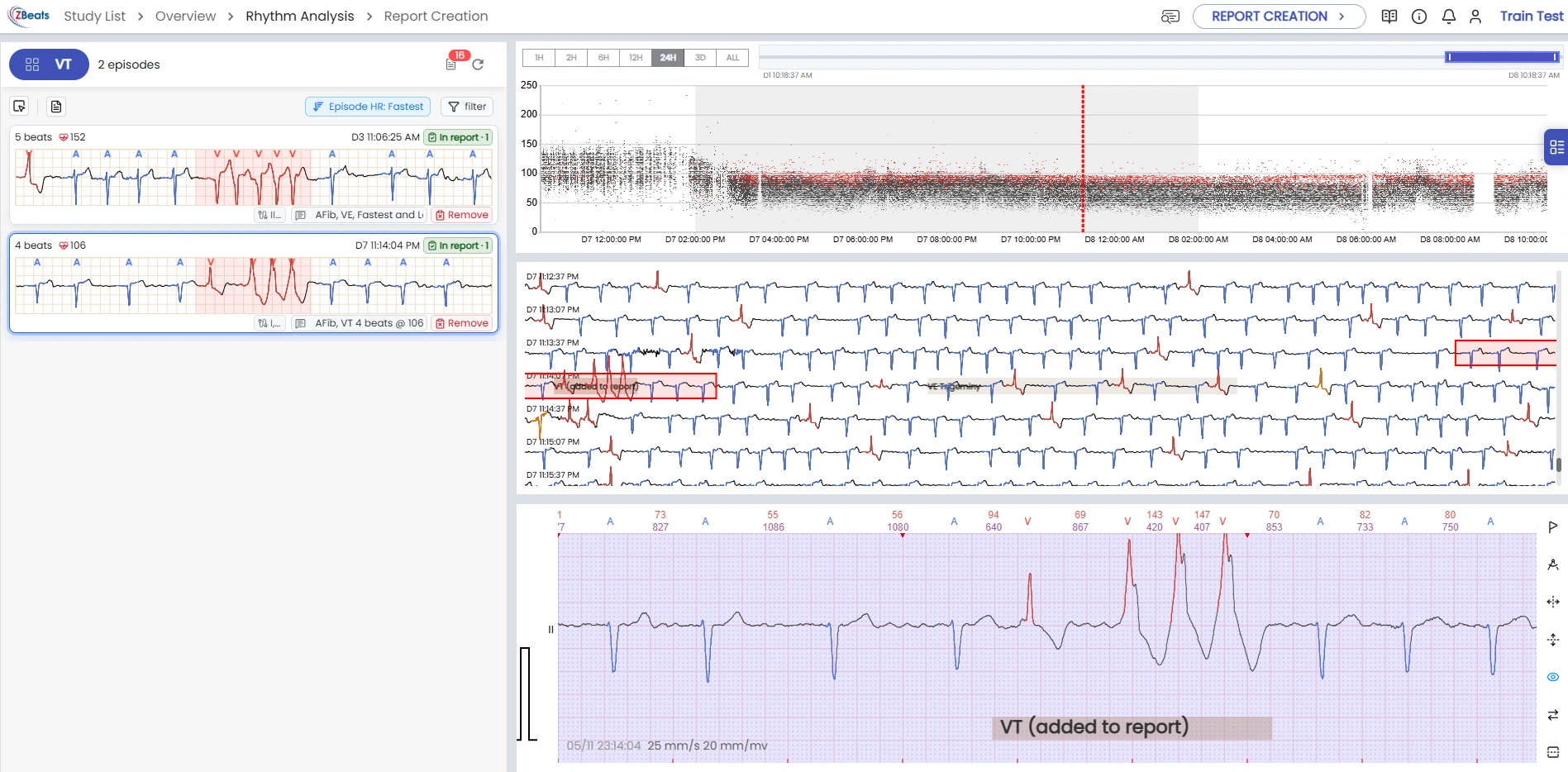Click the right handle of timeline range
This screenshot has height=772, width=1568.
click(1556, 57)
